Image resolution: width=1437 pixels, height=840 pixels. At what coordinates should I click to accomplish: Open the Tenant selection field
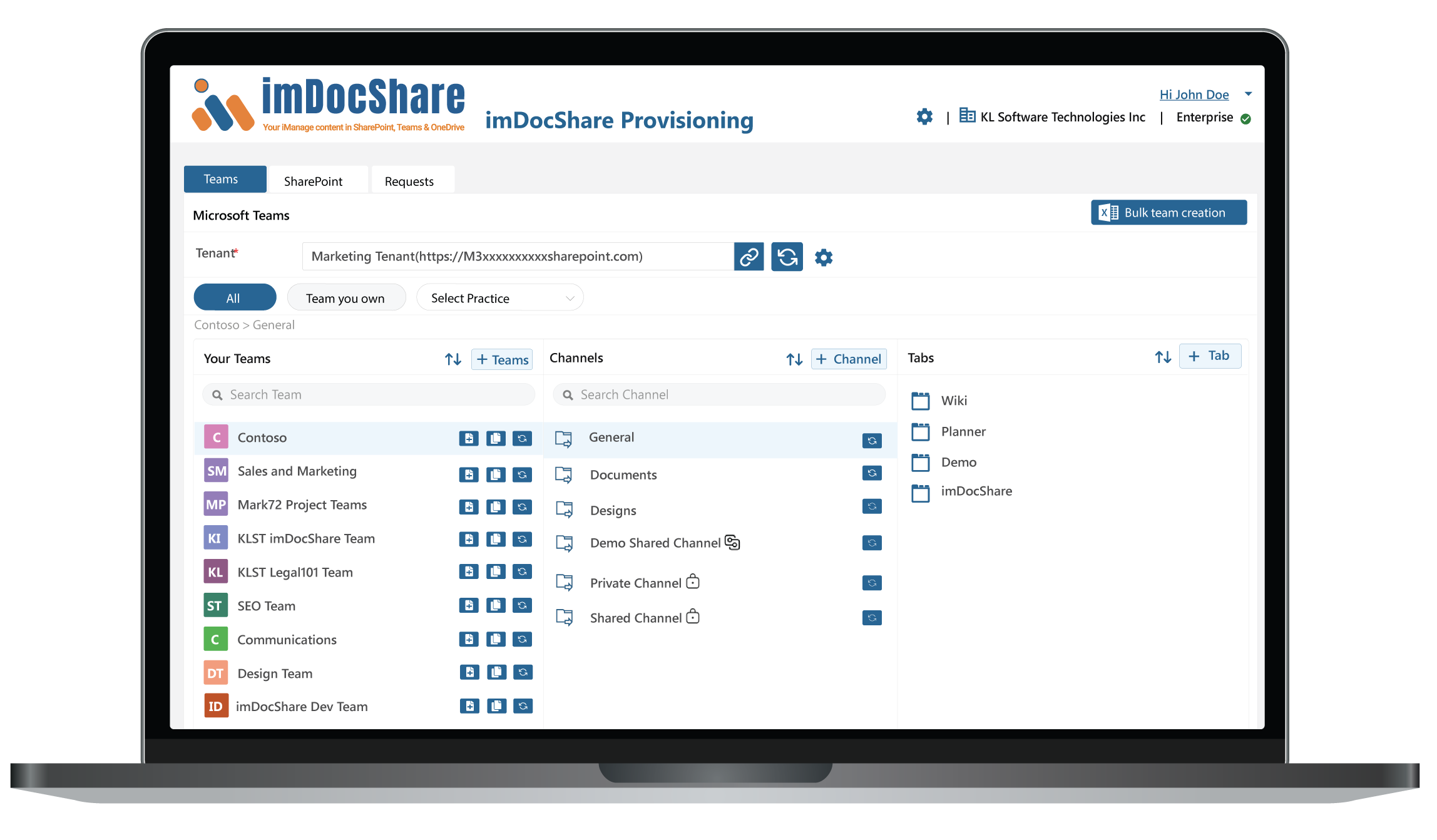(x=518, y=257)
